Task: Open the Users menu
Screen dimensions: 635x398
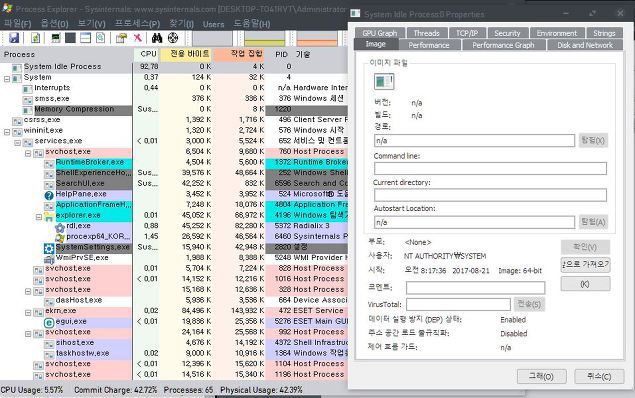Action: coord(213,24)
